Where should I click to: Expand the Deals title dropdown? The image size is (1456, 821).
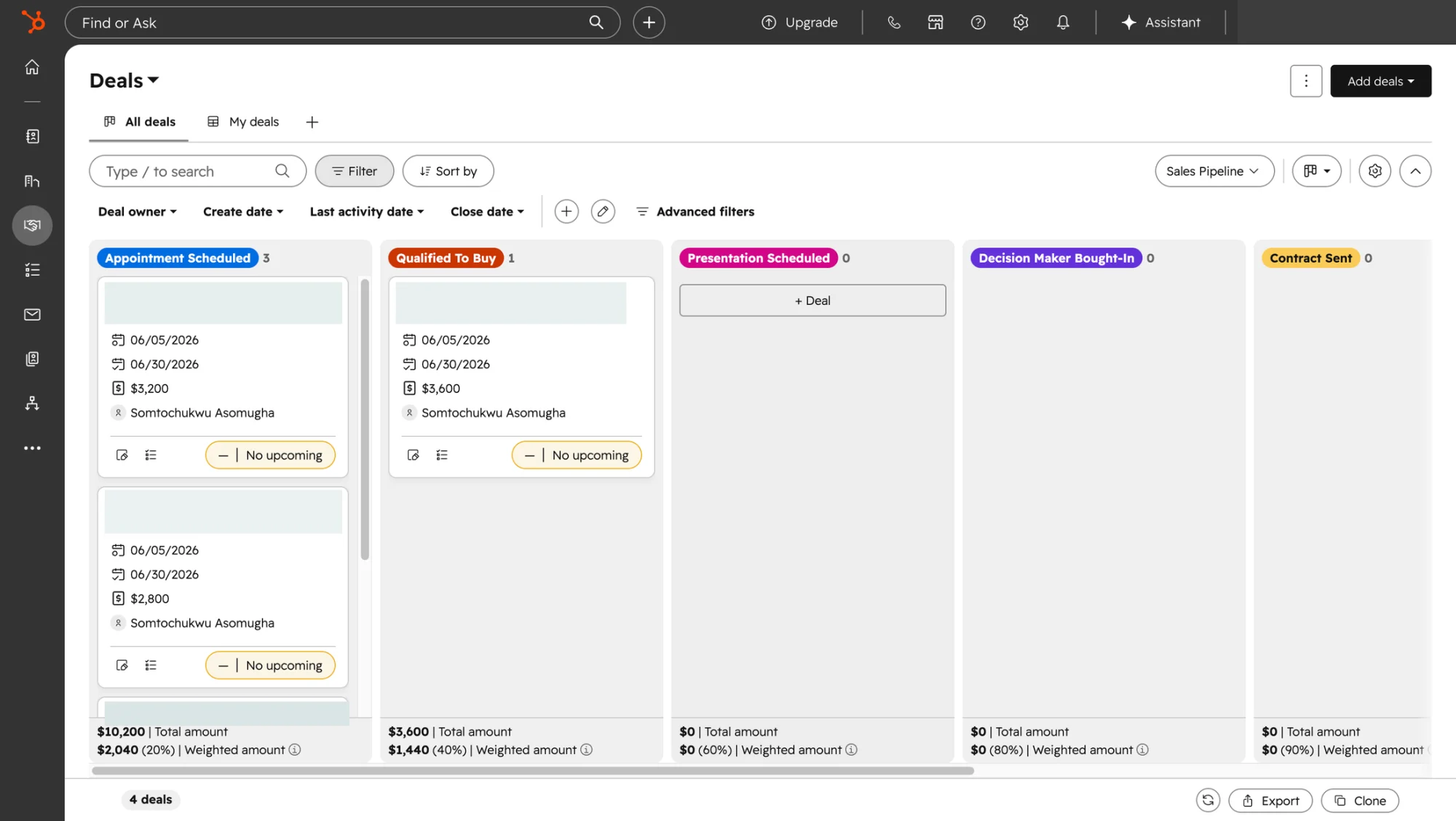click(x=124, y=81)
